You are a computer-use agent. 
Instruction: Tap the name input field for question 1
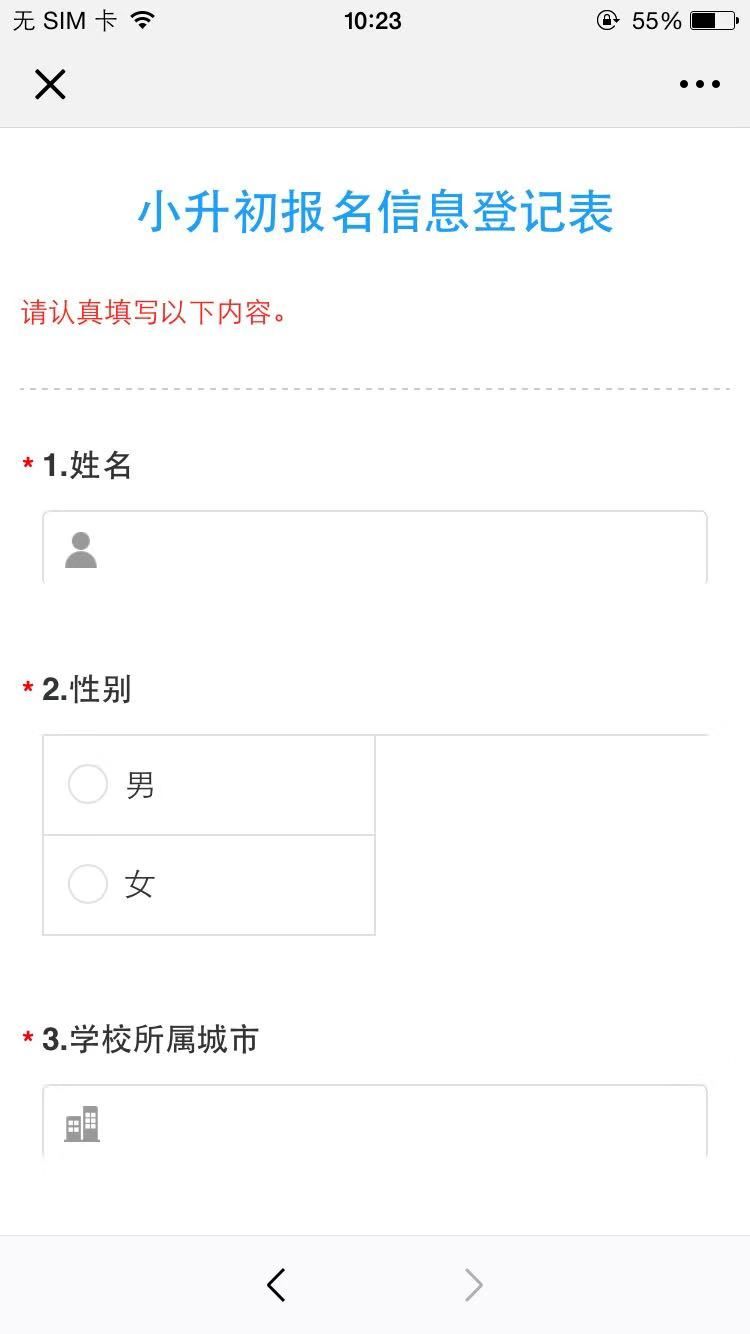[375, 548]
